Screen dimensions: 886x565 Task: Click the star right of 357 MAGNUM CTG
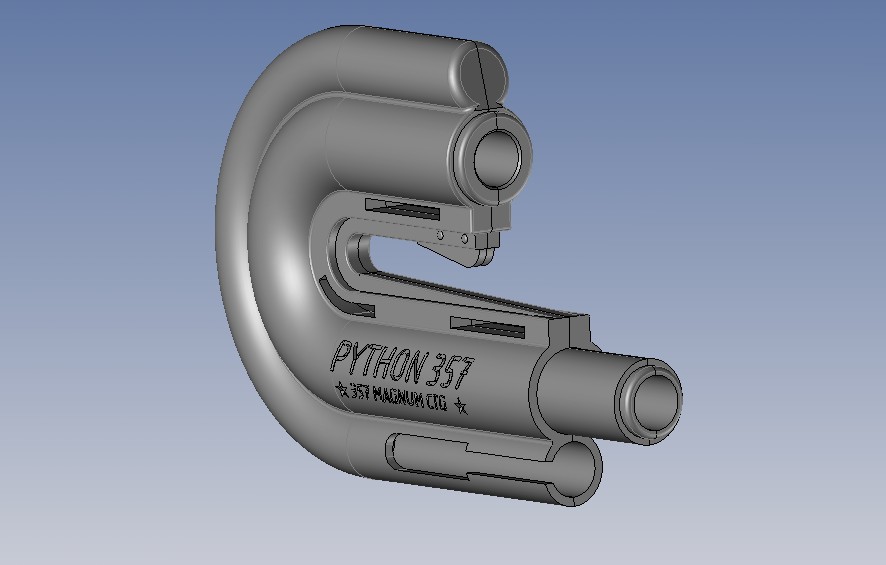tap(461, 406)
